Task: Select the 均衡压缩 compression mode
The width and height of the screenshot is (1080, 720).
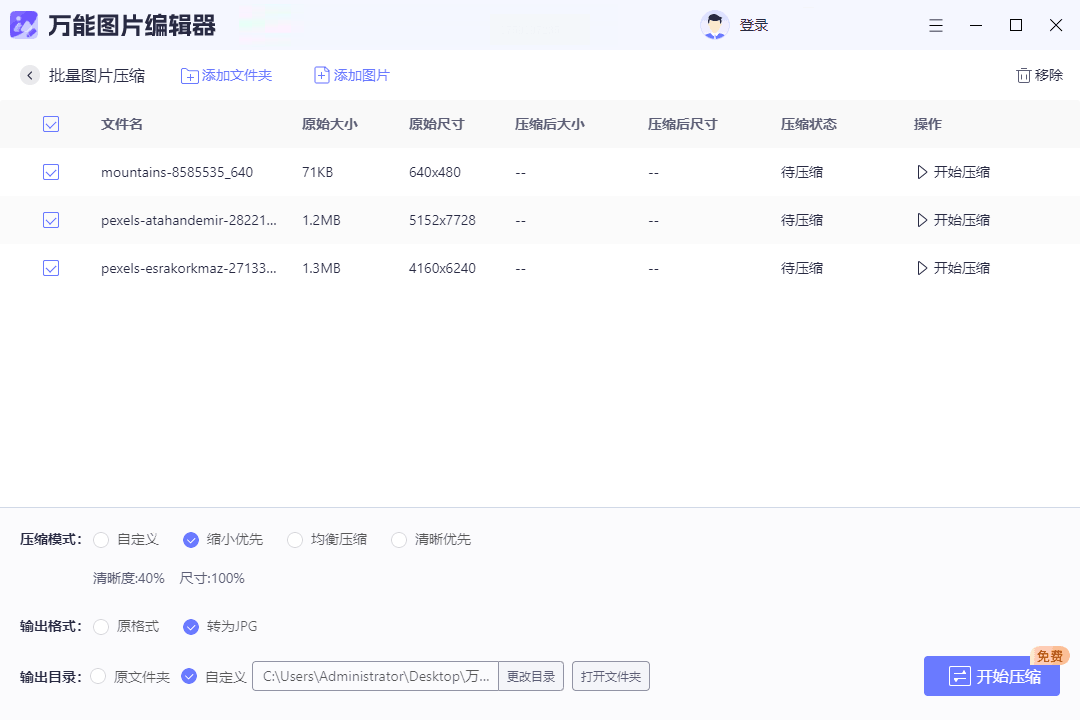Action: [x=295, y=540]
